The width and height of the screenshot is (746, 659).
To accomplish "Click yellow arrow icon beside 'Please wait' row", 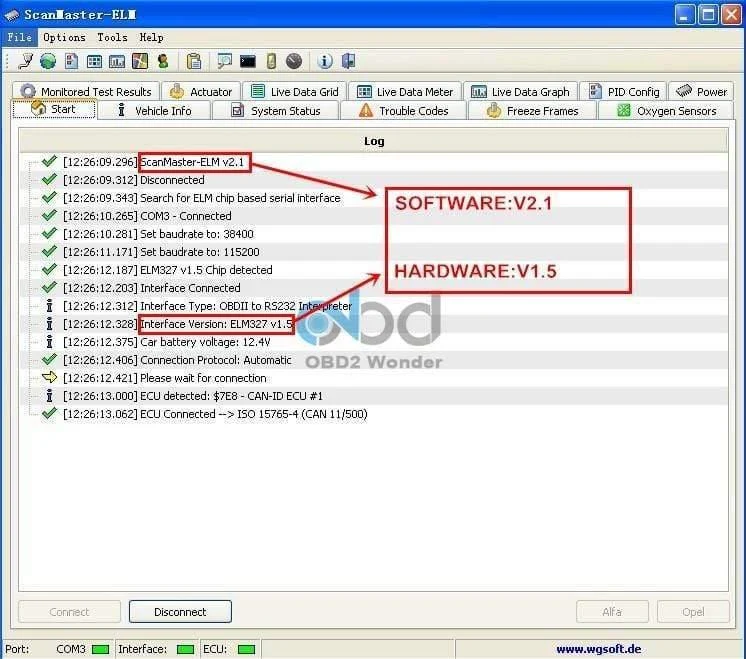I will (49, 378).
